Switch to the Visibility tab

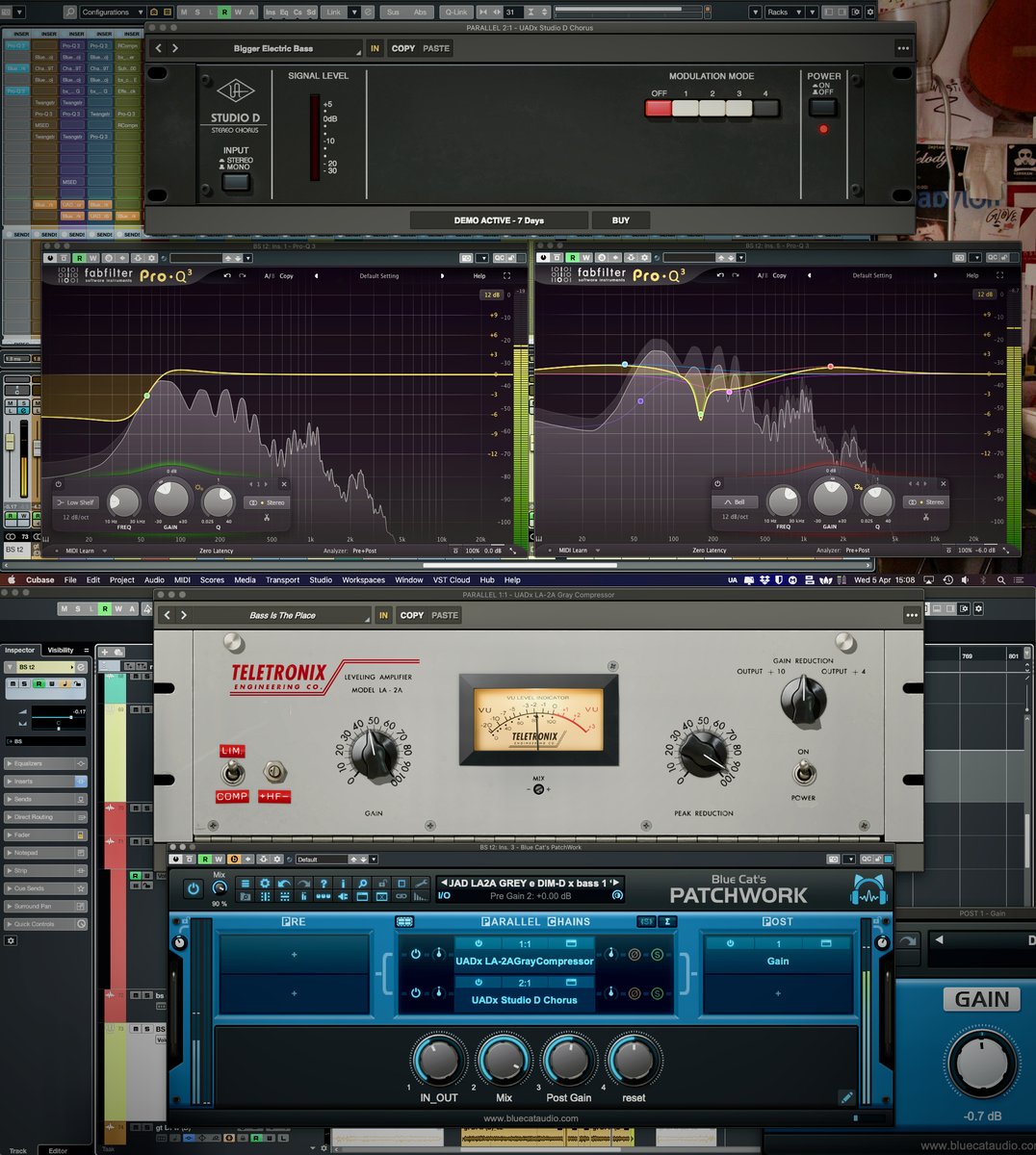(61, 651)
